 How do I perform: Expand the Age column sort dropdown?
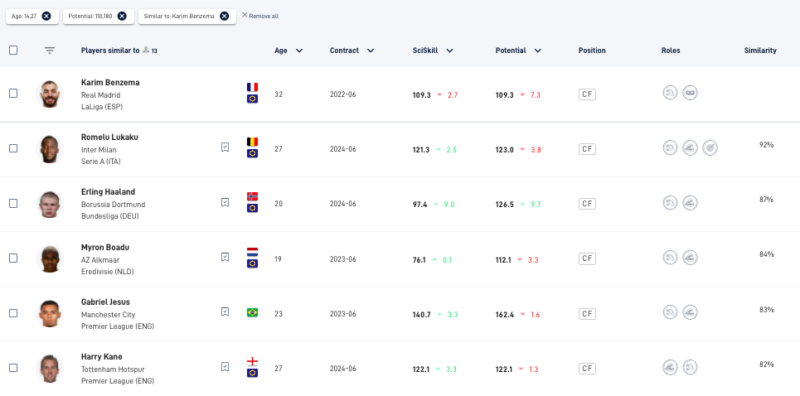299,51
